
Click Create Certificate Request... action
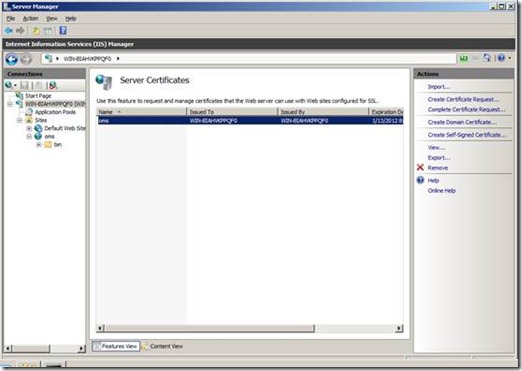pyautogui.click(x=463, y=99)
